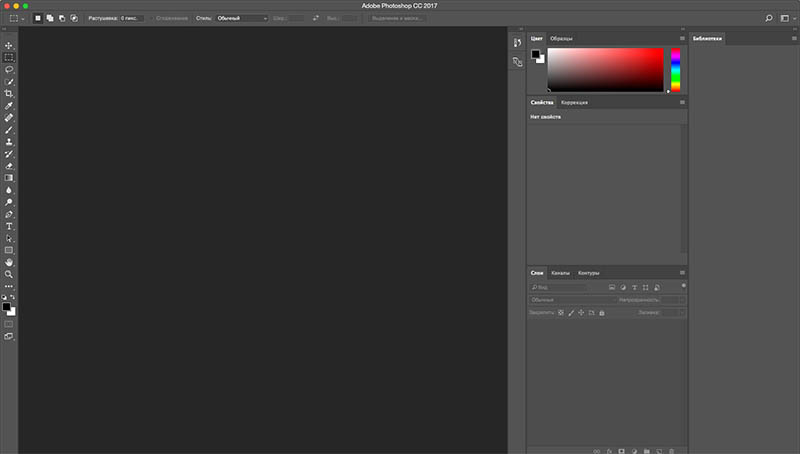The width and height of the screenshot is (800, 454).
Task: Select the Dodge tool
Action: coord(9,202)
